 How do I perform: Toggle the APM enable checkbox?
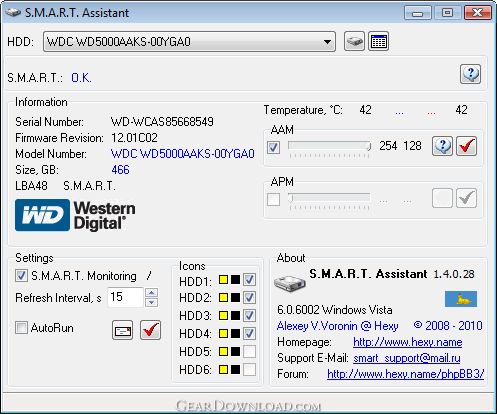pos(273,200)
